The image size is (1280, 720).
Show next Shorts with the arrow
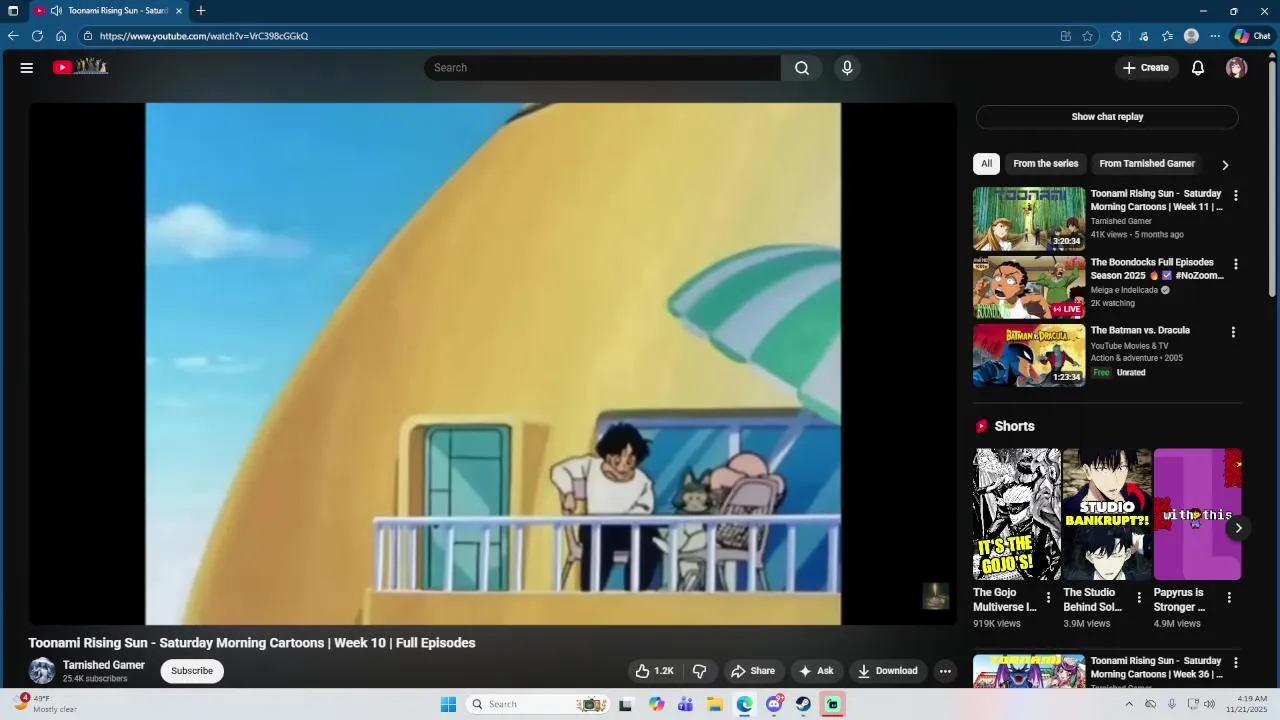1238,528
